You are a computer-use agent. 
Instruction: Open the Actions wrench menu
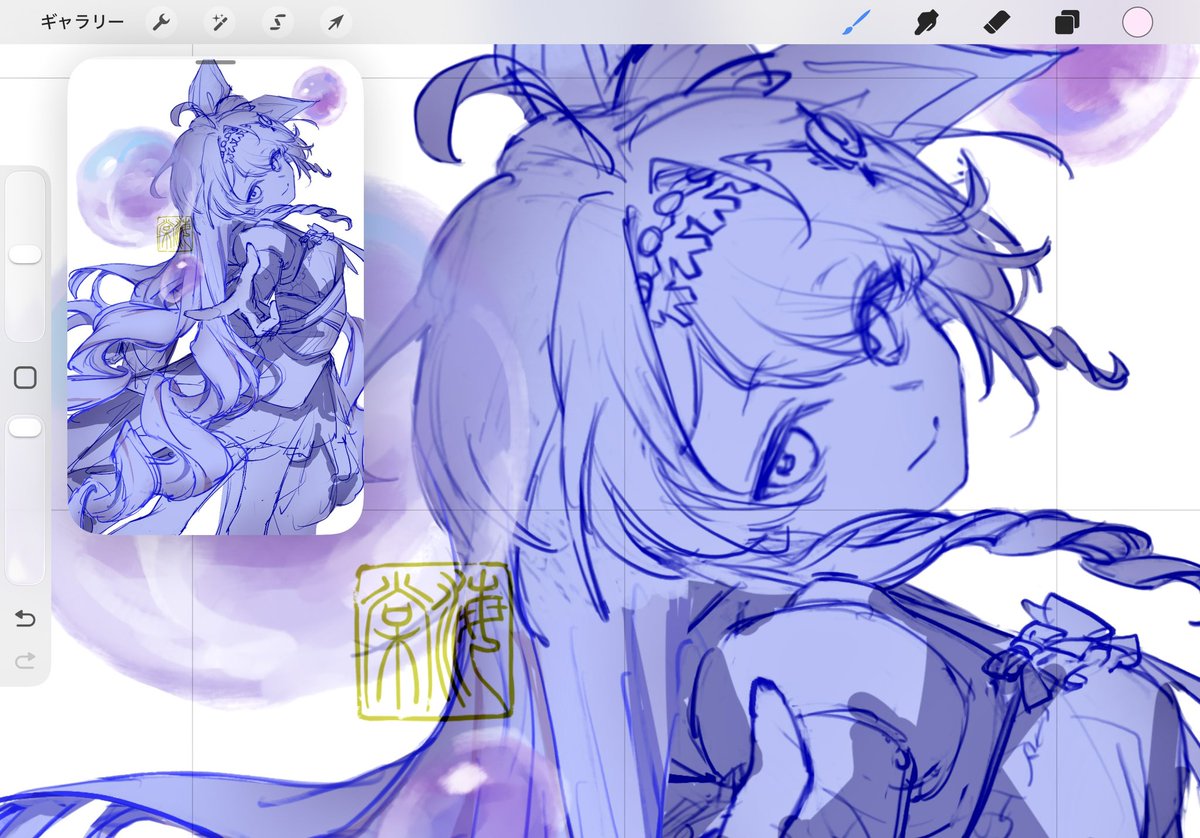tap(161, 21)
